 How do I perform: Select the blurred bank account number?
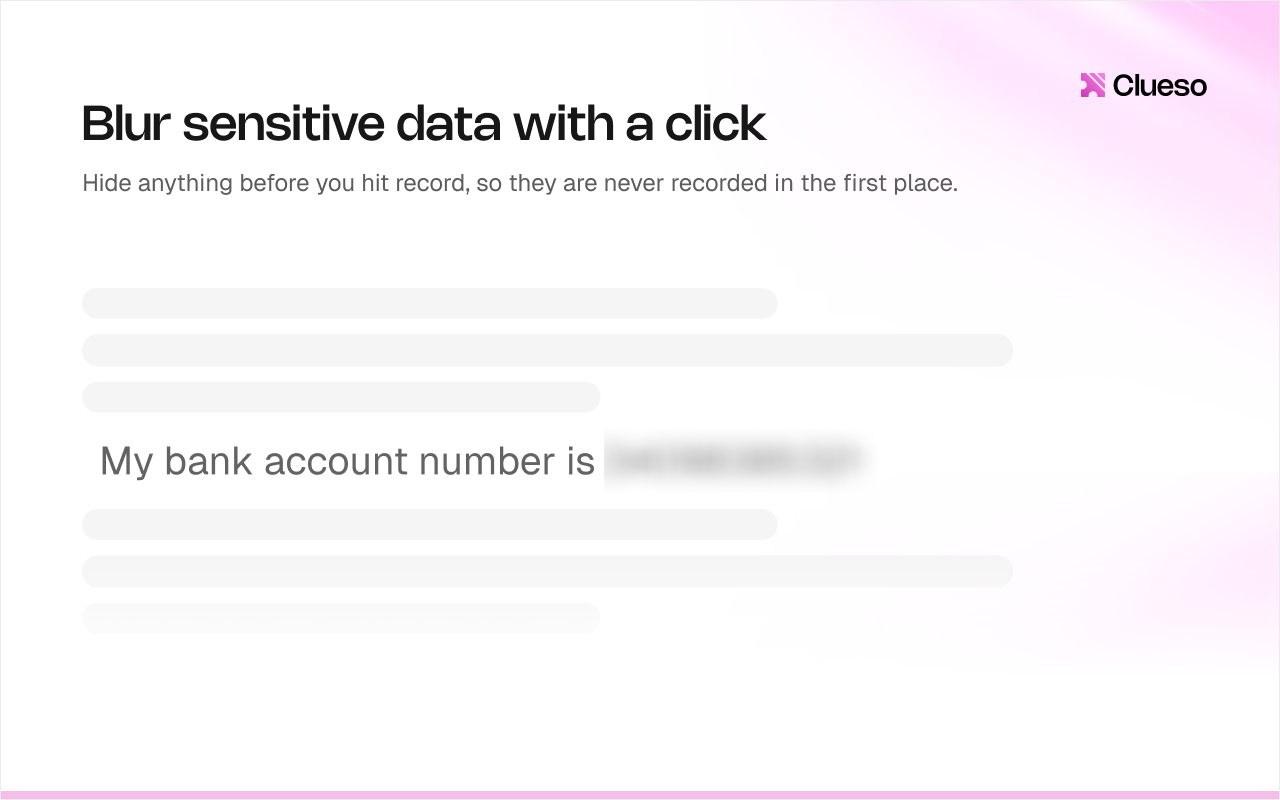click(x=734, y=461)
